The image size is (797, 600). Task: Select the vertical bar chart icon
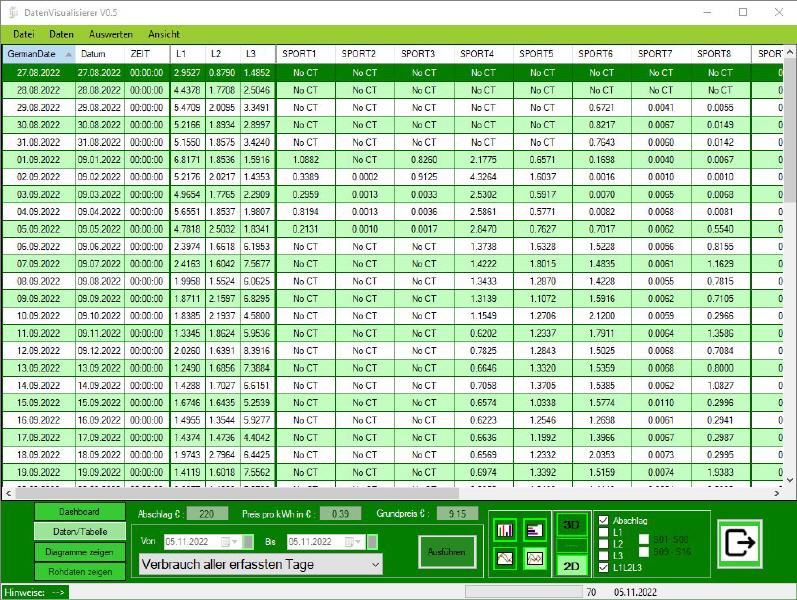(505, 530)
